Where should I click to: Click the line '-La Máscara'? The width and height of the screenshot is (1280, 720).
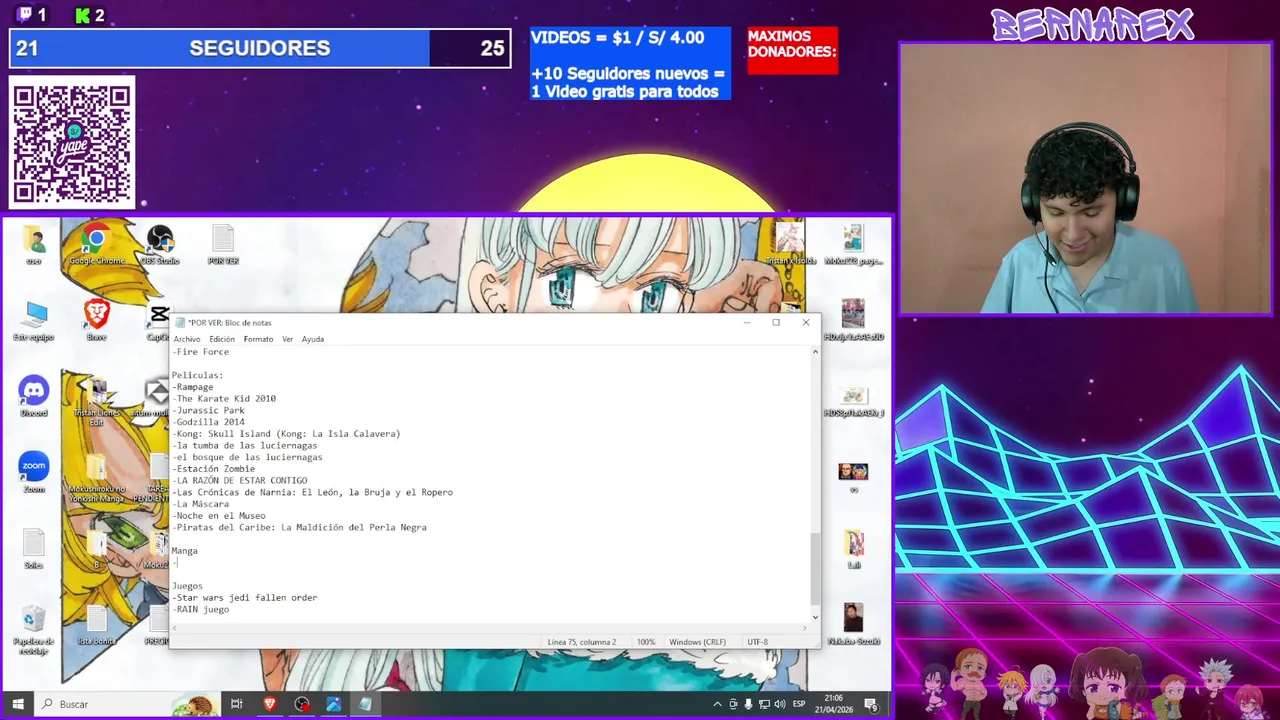pyautogui.click(x=201, y=504)
